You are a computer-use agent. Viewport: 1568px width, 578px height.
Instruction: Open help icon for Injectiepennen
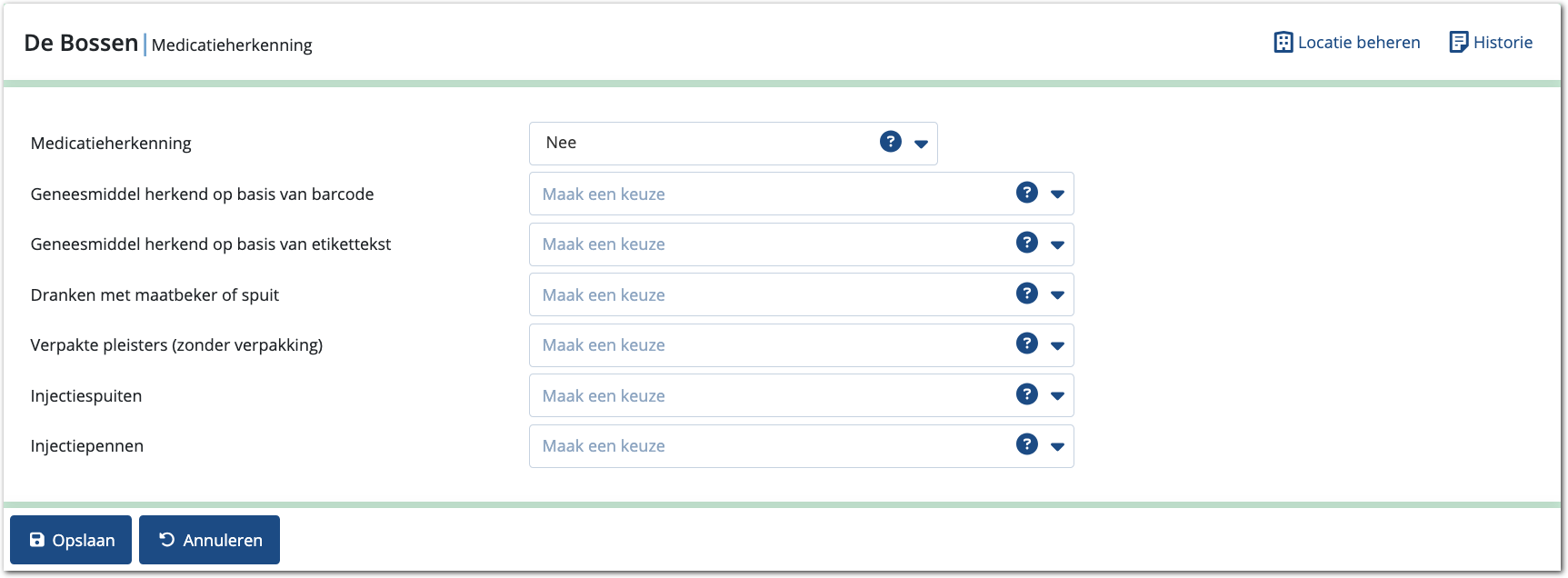[x=1027, y=444]
